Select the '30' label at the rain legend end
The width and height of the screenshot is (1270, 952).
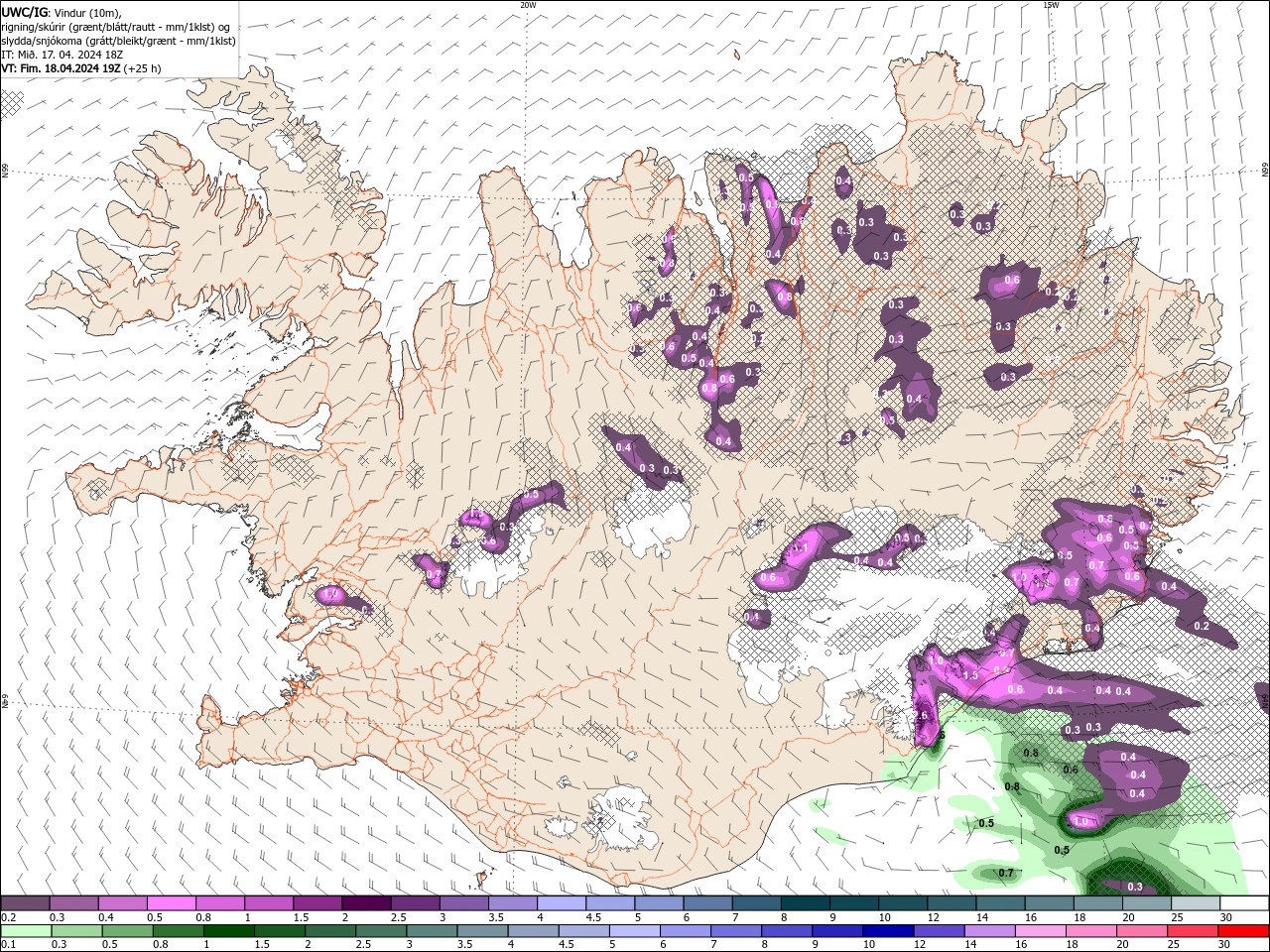click(1226, 945)
